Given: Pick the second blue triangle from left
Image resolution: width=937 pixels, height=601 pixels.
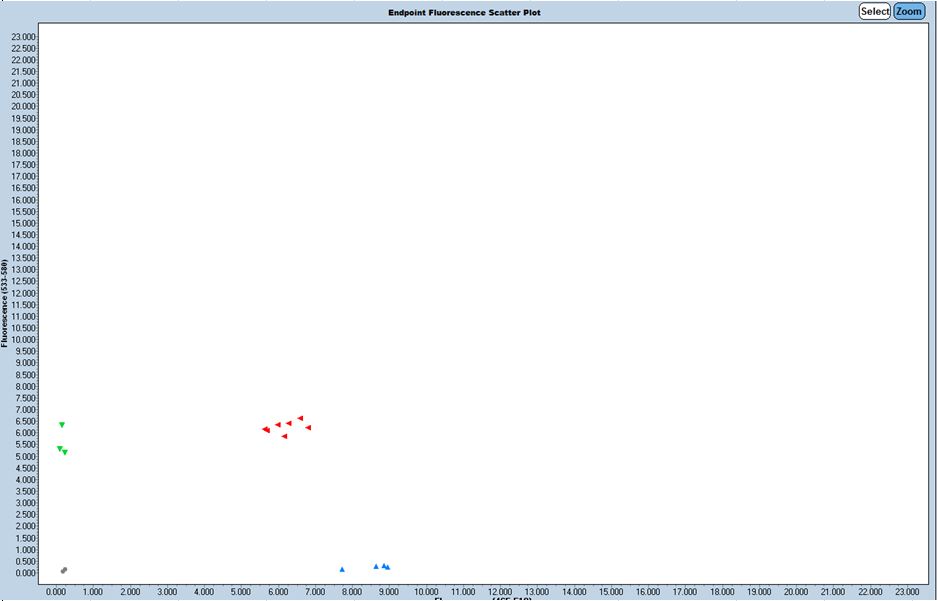Looking at the screenshot, I should (x=376, y=566).
